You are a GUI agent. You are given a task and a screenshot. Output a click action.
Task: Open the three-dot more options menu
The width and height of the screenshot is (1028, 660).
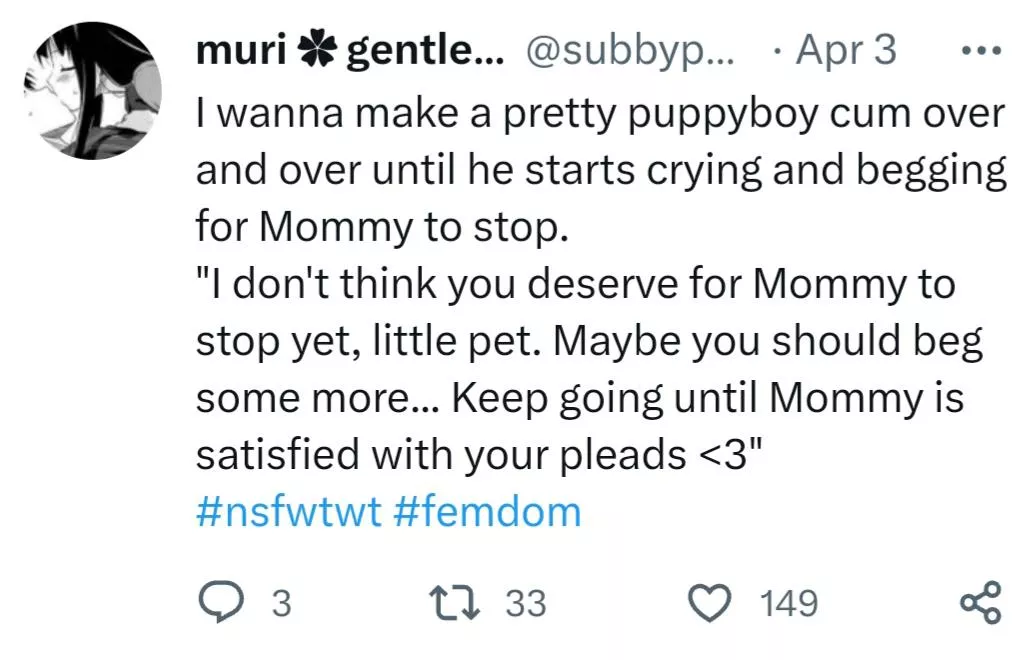click(980, 50)
